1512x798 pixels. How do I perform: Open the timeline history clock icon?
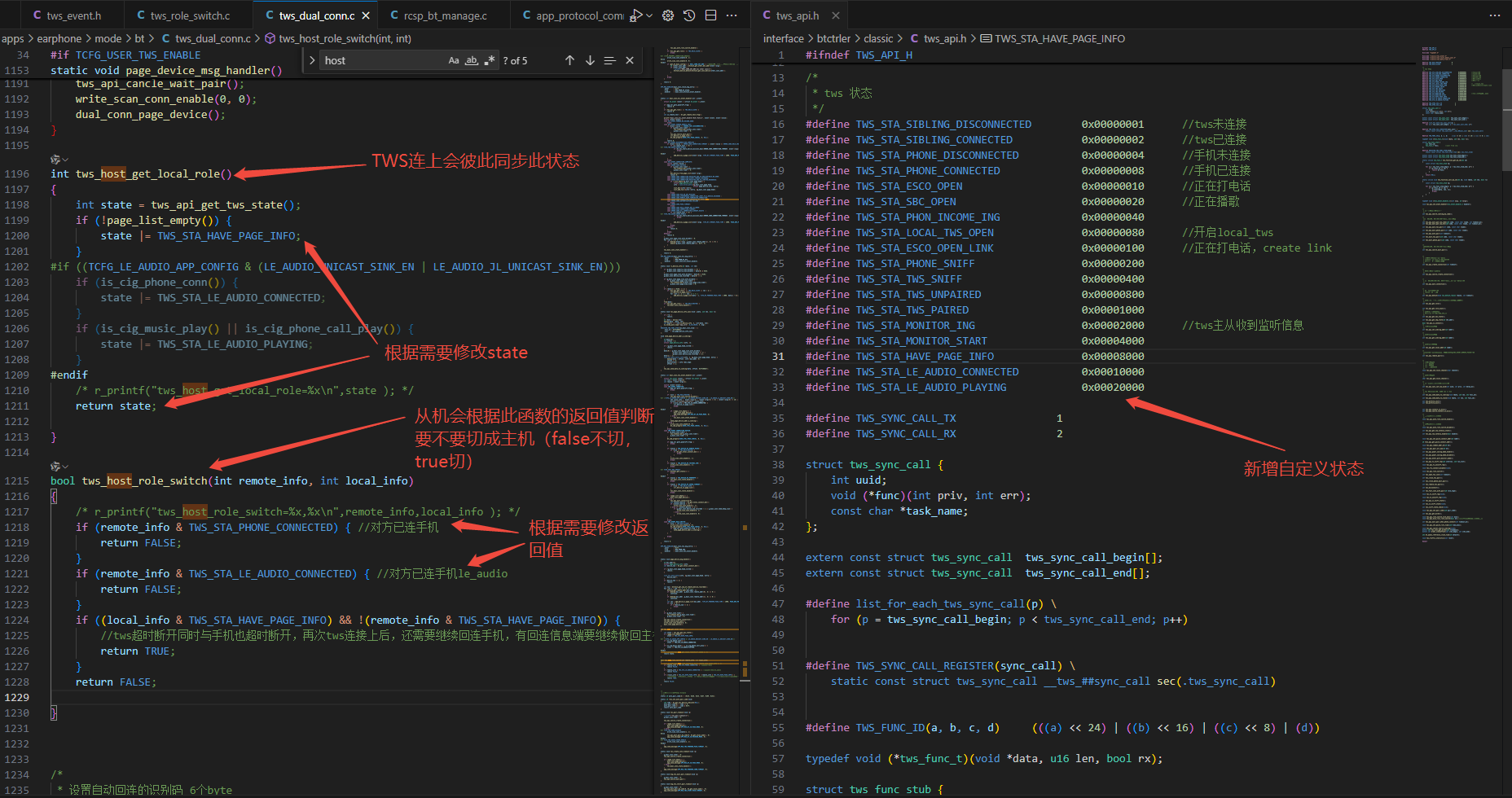pos(689,15)
